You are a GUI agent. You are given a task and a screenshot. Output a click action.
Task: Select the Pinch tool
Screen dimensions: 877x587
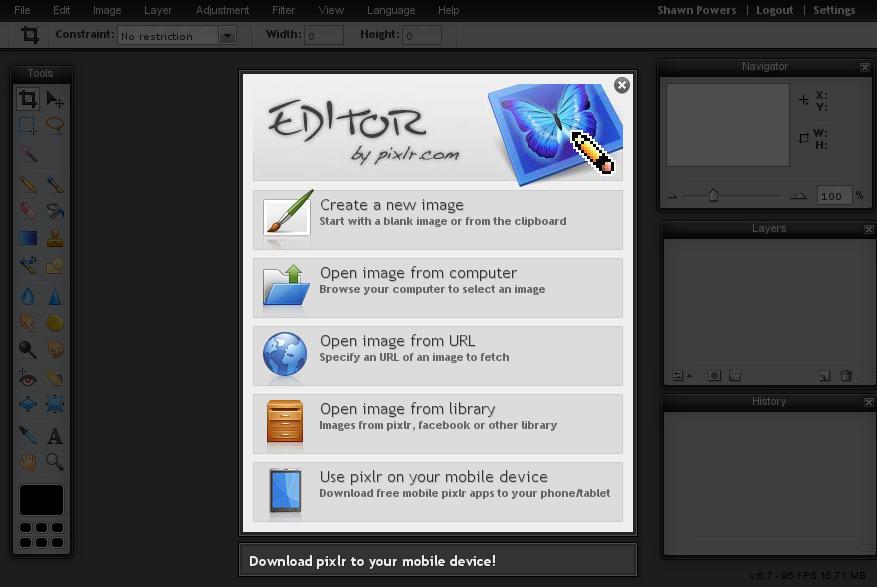pyautogui.click(x=55, y=404)
